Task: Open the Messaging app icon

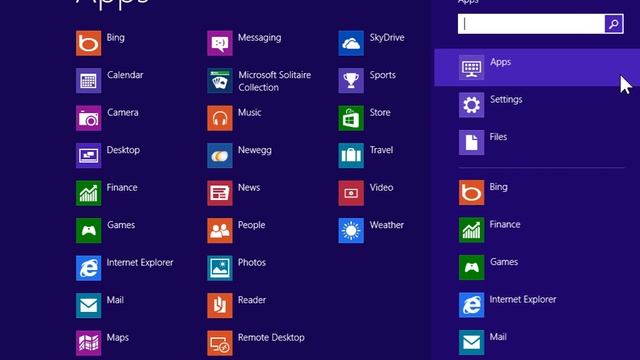Action: pyautogui.click(x=220, y=43)
